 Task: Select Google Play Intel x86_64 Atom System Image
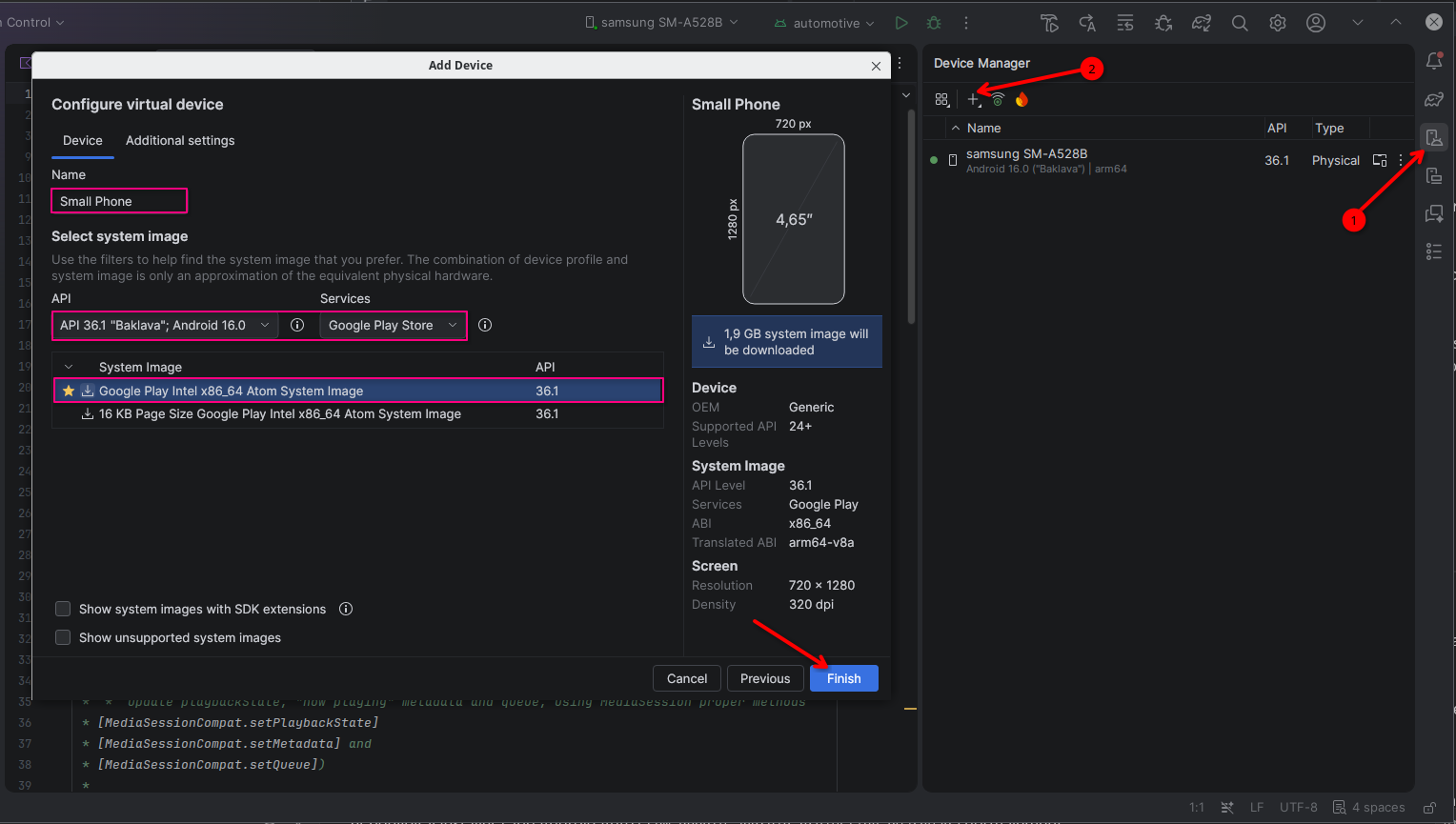(x=358, y=391)
